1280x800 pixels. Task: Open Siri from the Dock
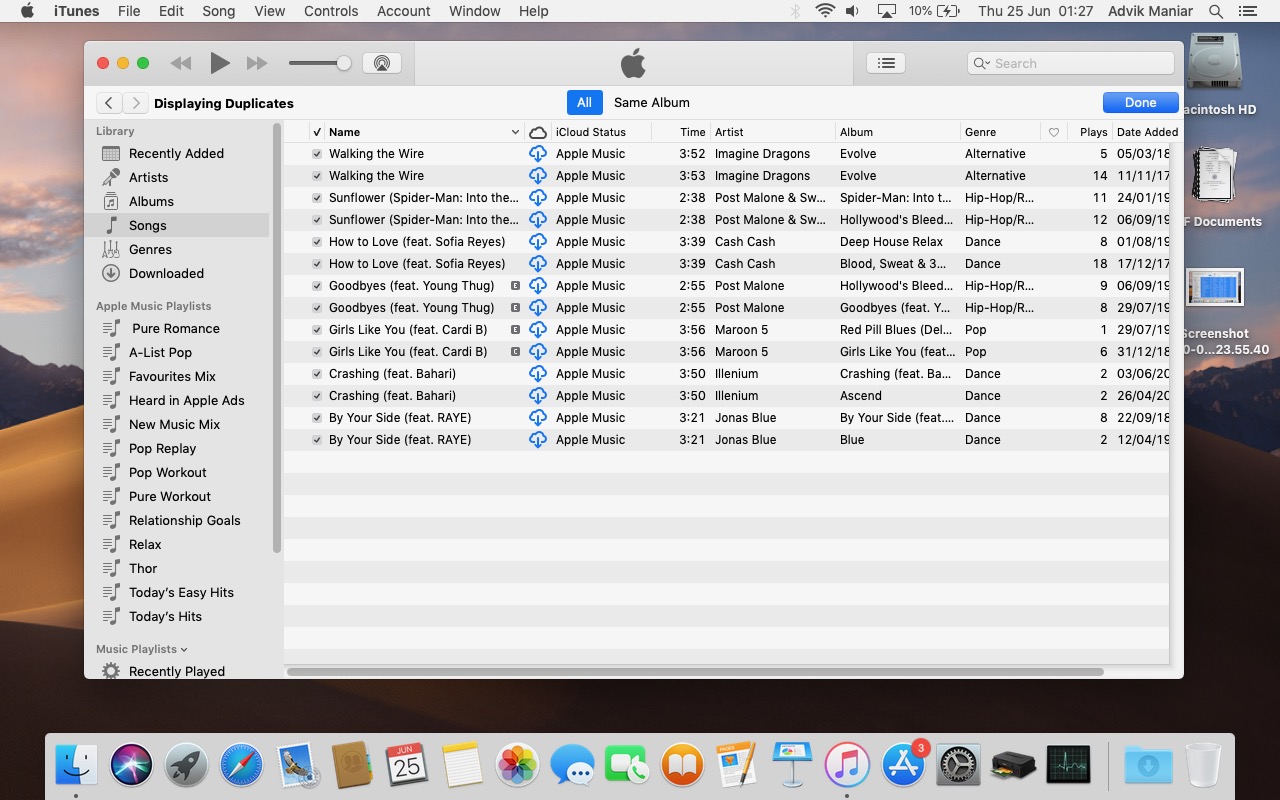coord(132,766)
